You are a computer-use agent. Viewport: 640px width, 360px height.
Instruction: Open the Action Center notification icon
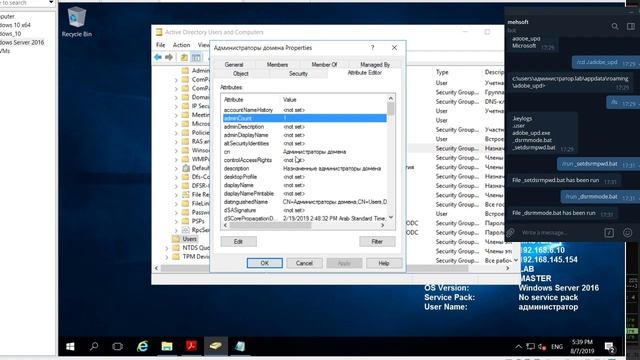pyautogui.click(x=610, y=347)
